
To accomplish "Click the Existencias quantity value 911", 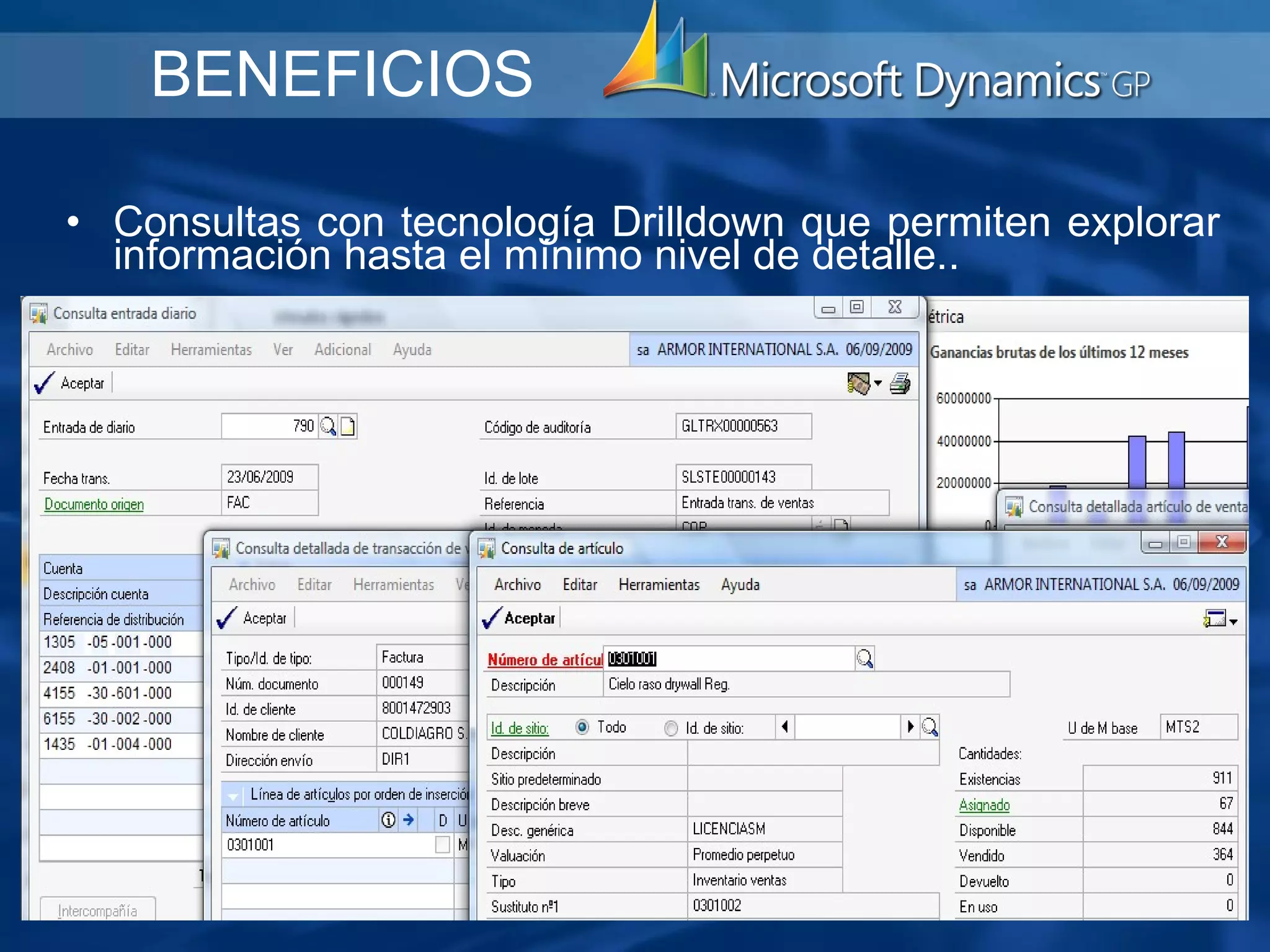I will (x=1160, y=778).
